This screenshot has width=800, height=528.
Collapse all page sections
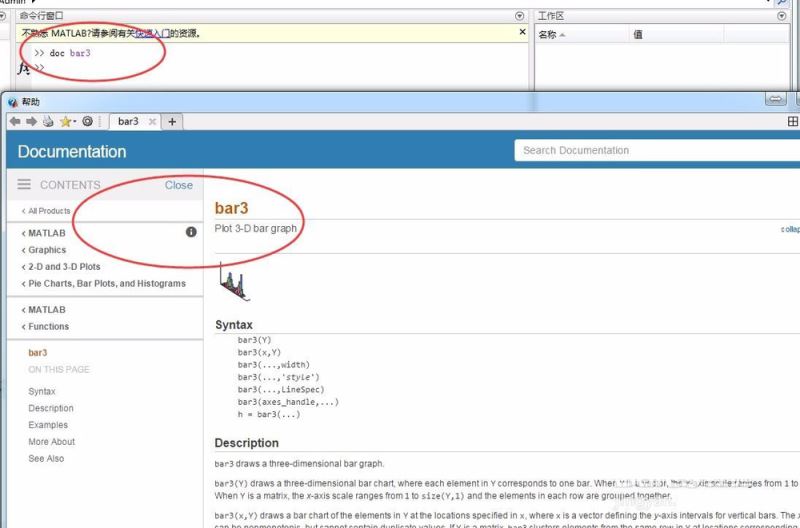click(790, 230)
